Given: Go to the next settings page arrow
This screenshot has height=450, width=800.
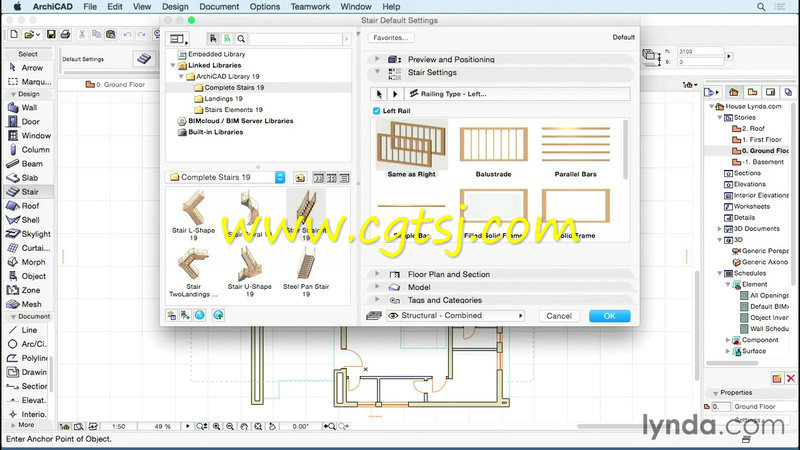Looking at the screenshot, I should (395, 94).
